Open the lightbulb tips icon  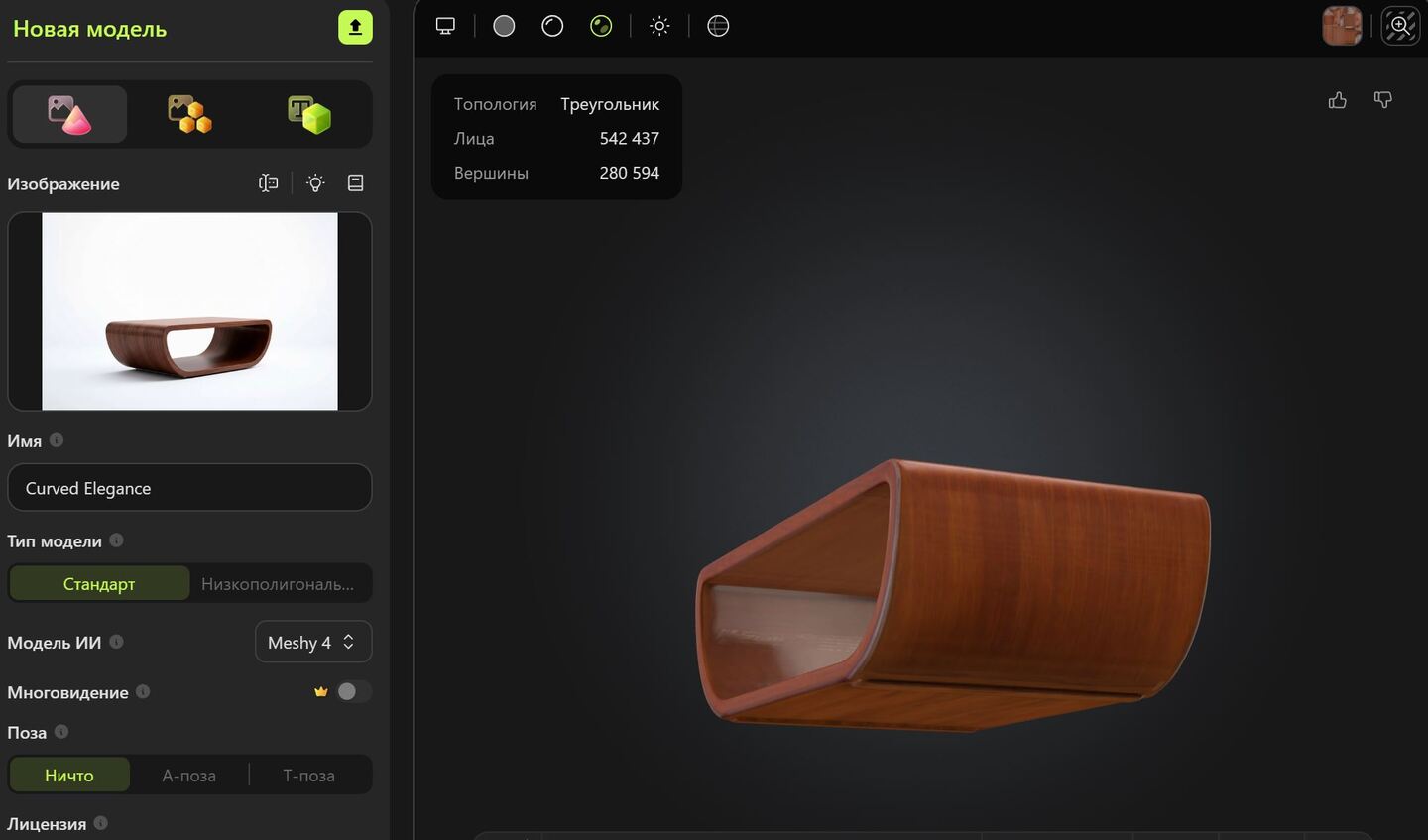[315, 182]
